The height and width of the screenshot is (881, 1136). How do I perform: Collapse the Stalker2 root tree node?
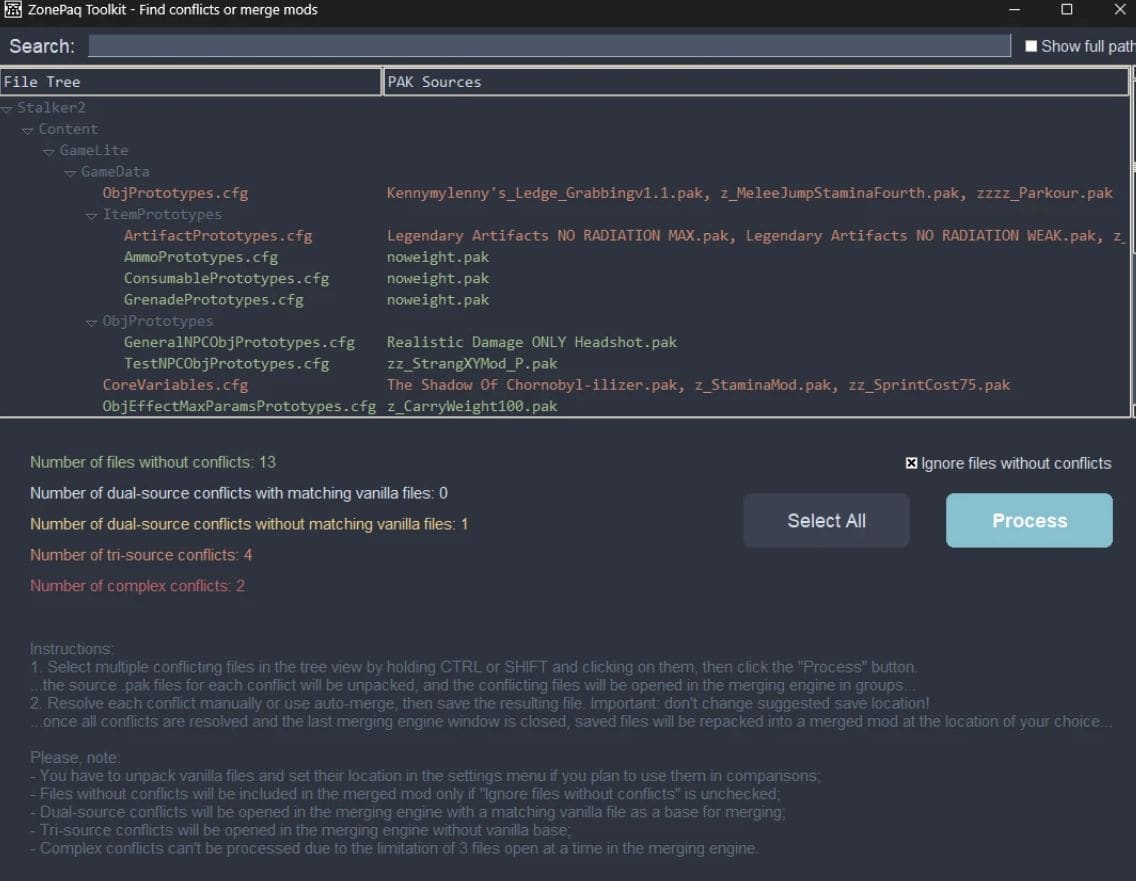pos(7,108)
